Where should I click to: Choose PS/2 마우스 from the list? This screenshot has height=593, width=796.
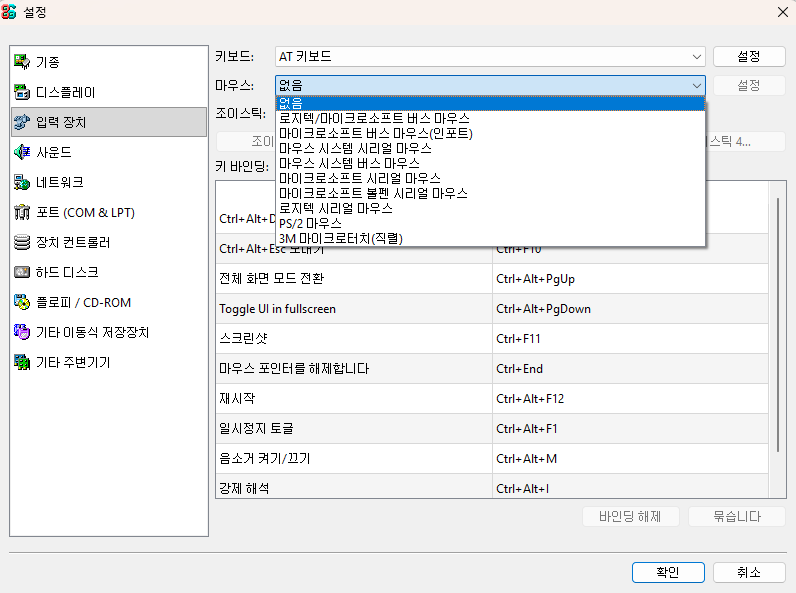point(311,223)
